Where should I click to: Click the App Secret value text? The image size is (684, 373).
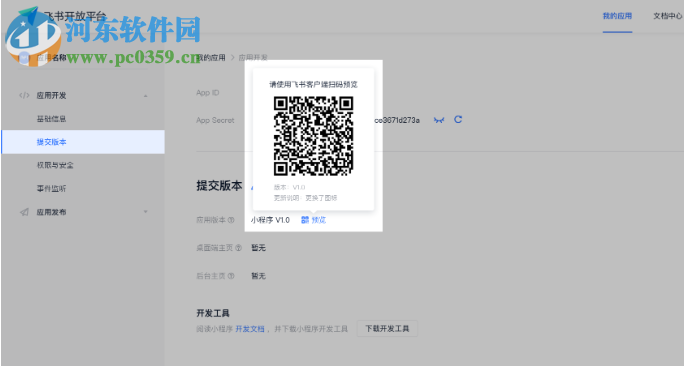[x=397, y=120]
